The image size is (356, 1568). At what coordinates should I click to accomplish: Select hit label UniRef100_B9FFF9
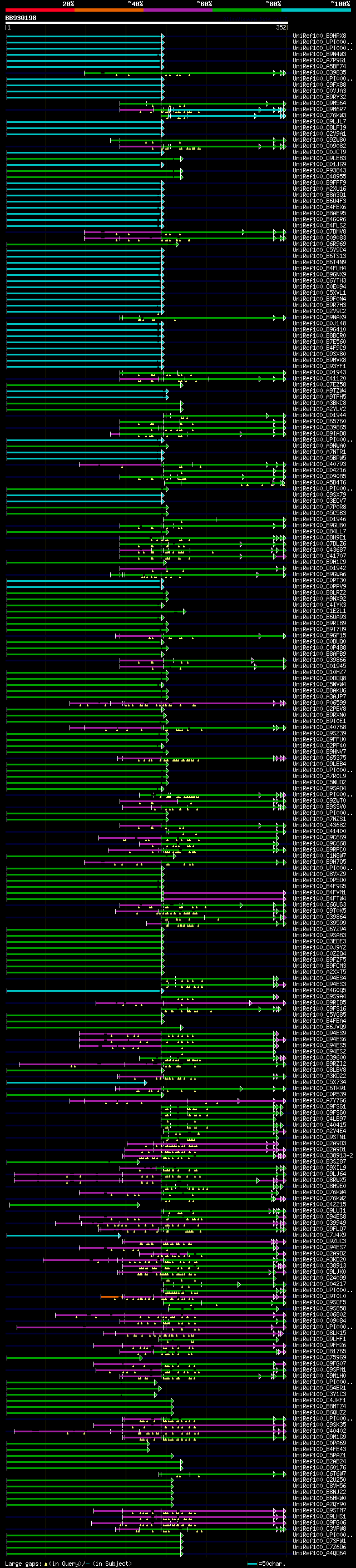(319, 182)
